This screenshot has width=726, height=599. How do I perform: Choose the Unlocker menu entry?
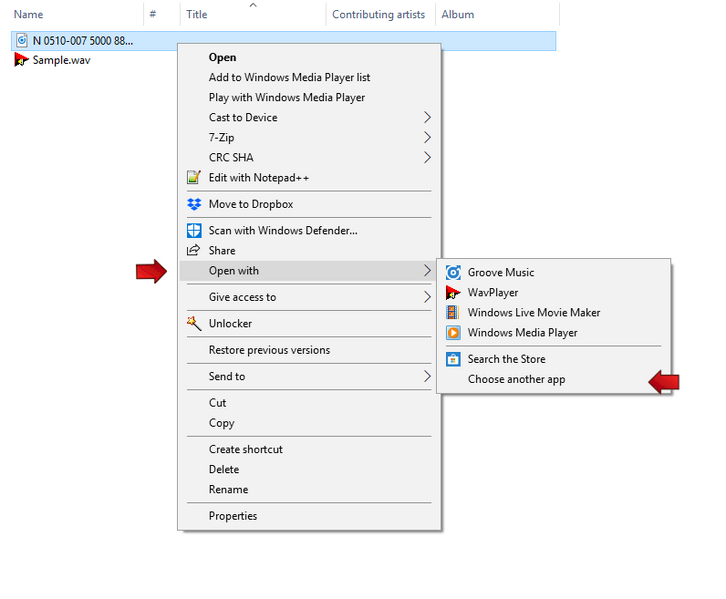click(x=309, y=324)
